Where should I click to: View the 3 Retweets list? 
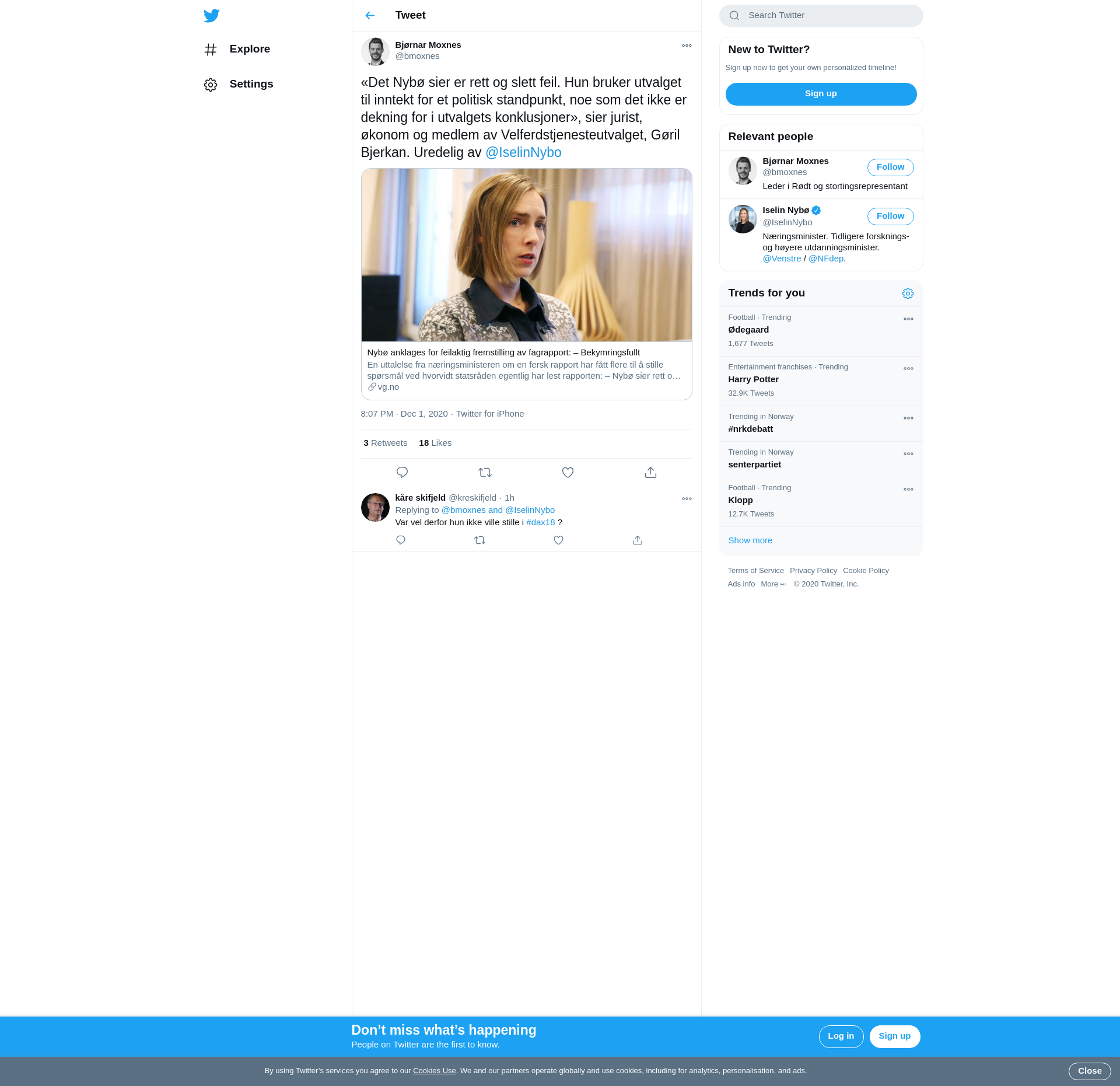(386, 443)
